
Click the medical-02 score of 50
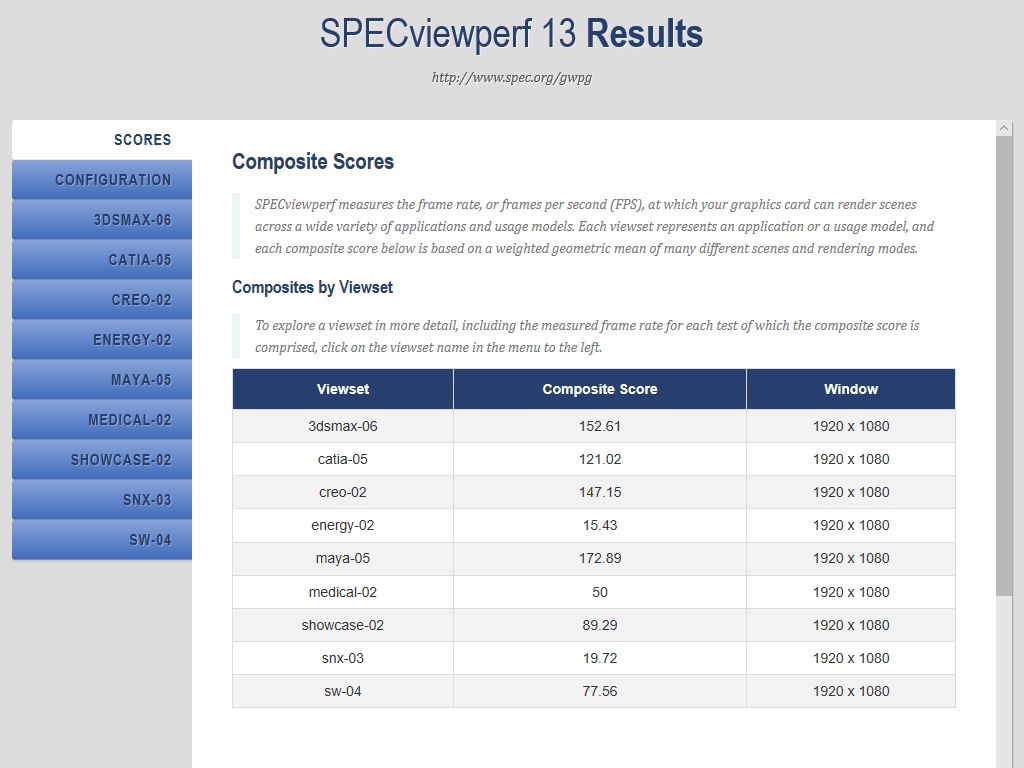click(600, 592)
